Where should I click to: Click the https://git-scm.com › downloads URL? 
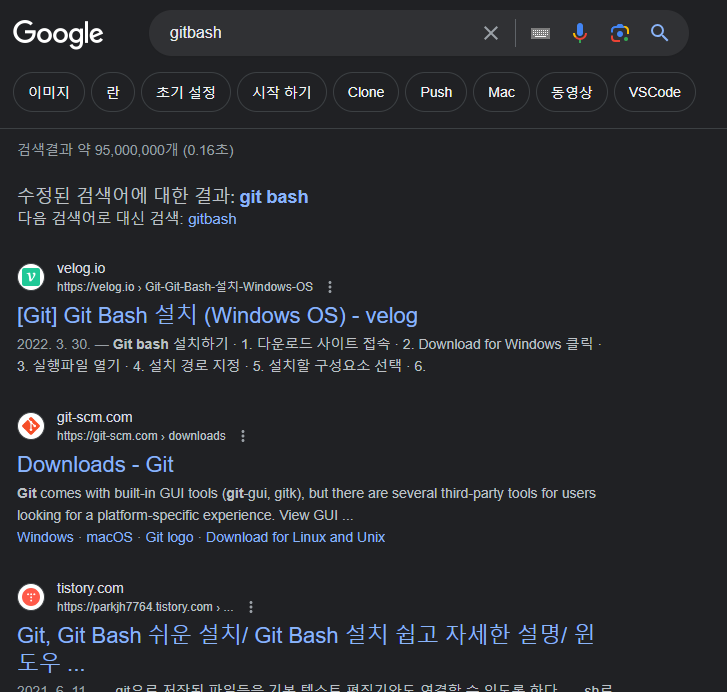coord(141,436)
